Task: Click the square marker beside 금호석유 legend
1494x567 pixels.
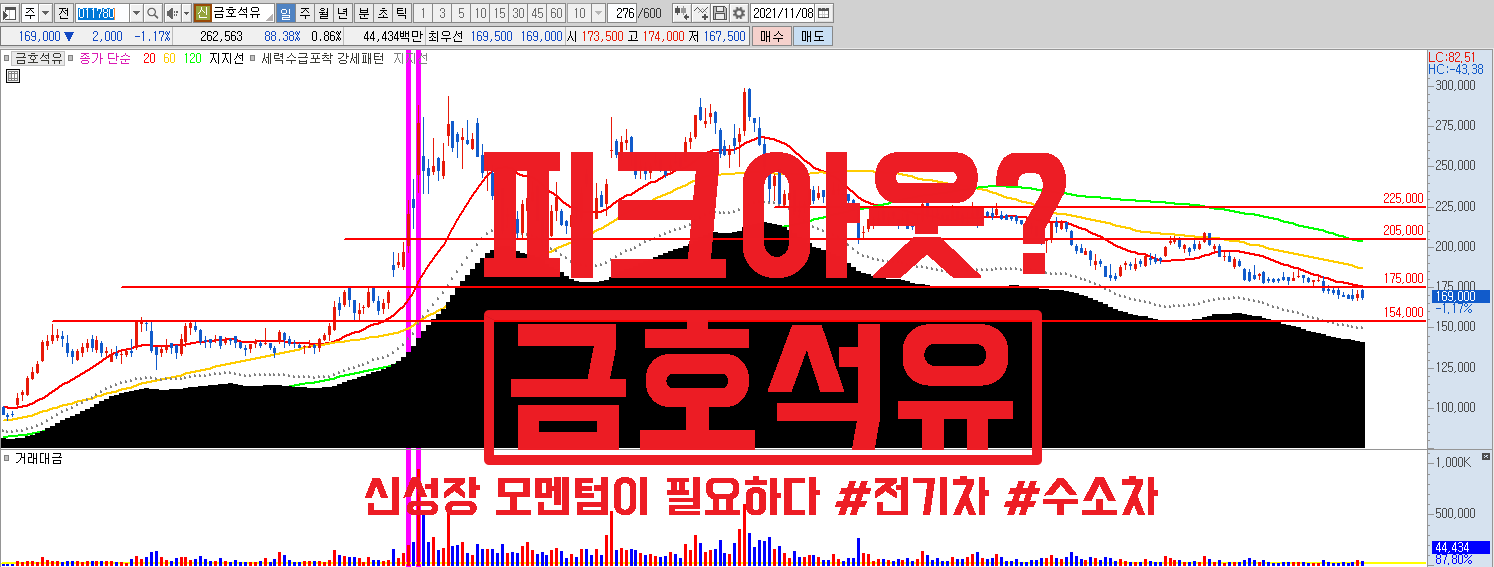Action: 7,58
